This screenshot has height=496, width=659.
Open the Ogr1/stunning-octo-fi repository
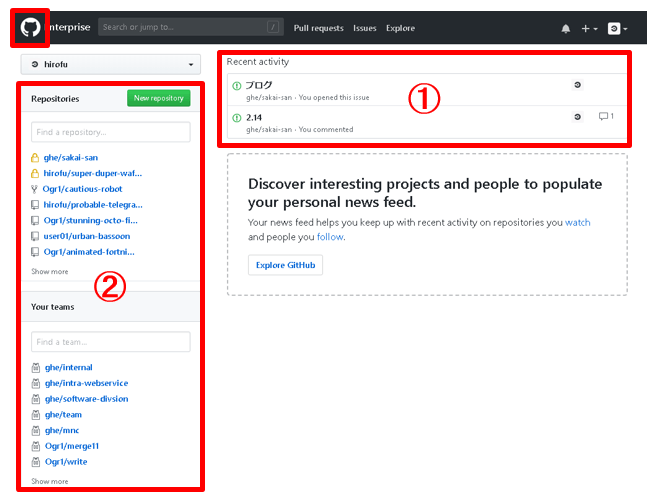90,220
